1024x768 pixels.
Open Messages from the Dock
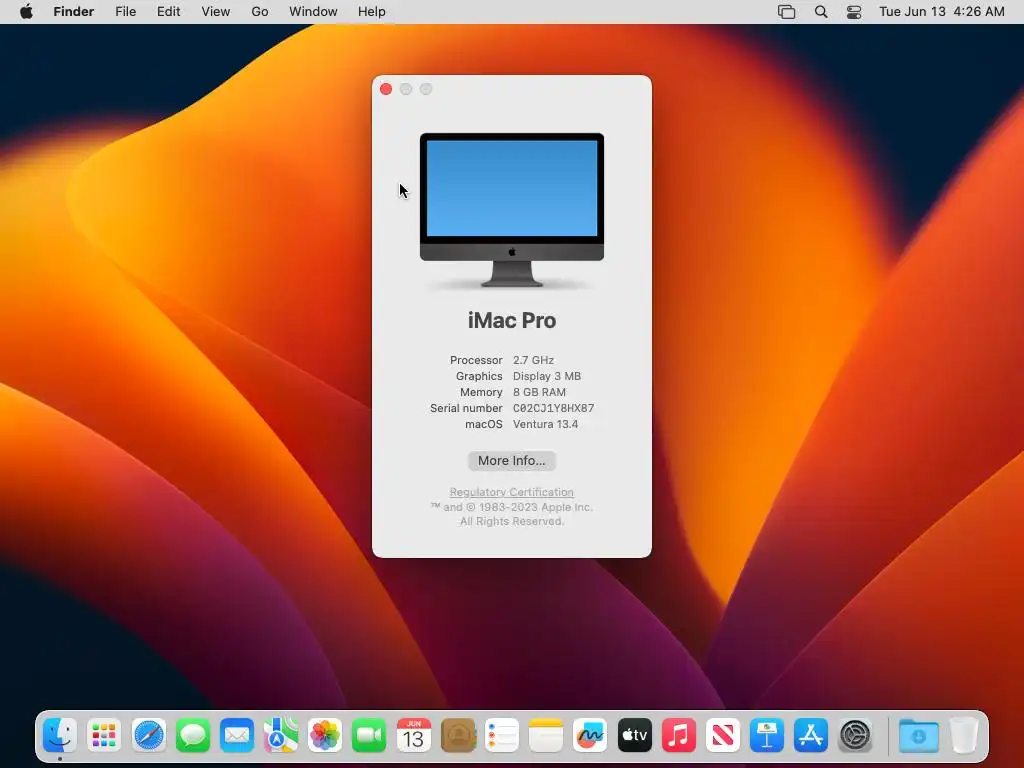pos(193,735)
